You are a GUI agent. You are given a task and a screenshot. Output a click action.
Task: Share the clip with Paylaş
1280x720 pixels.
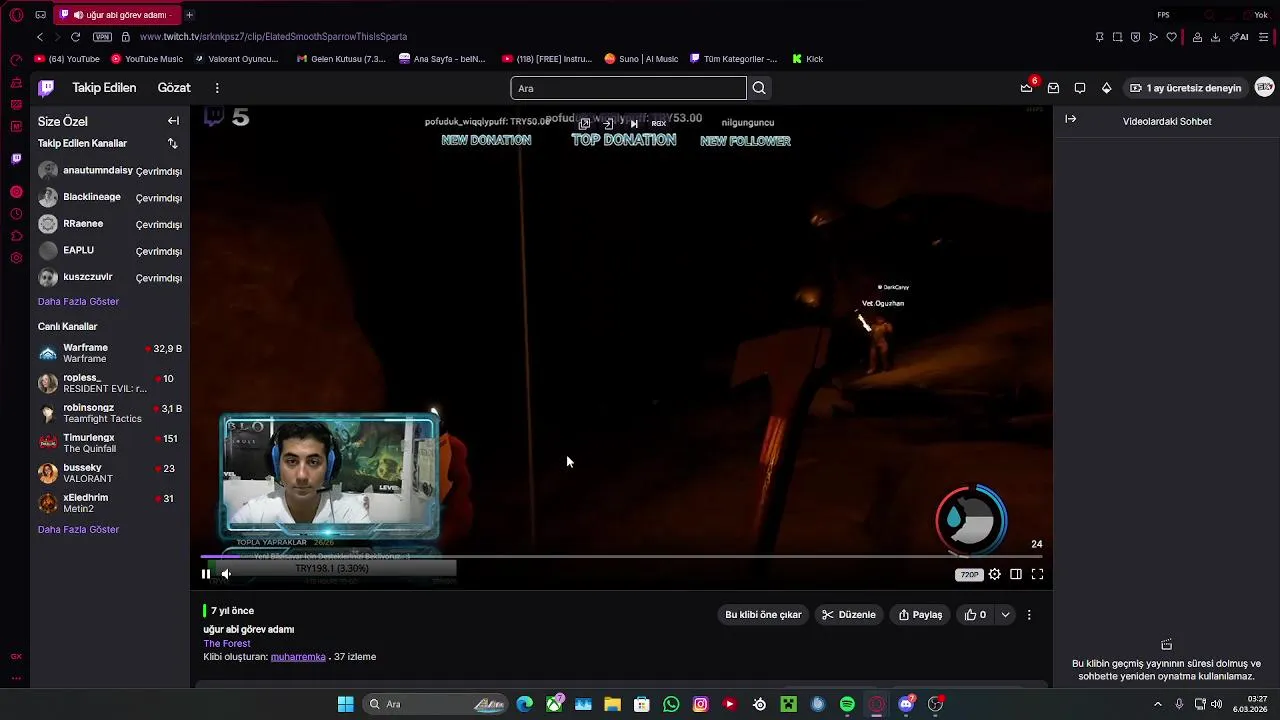tap(920, 615)
